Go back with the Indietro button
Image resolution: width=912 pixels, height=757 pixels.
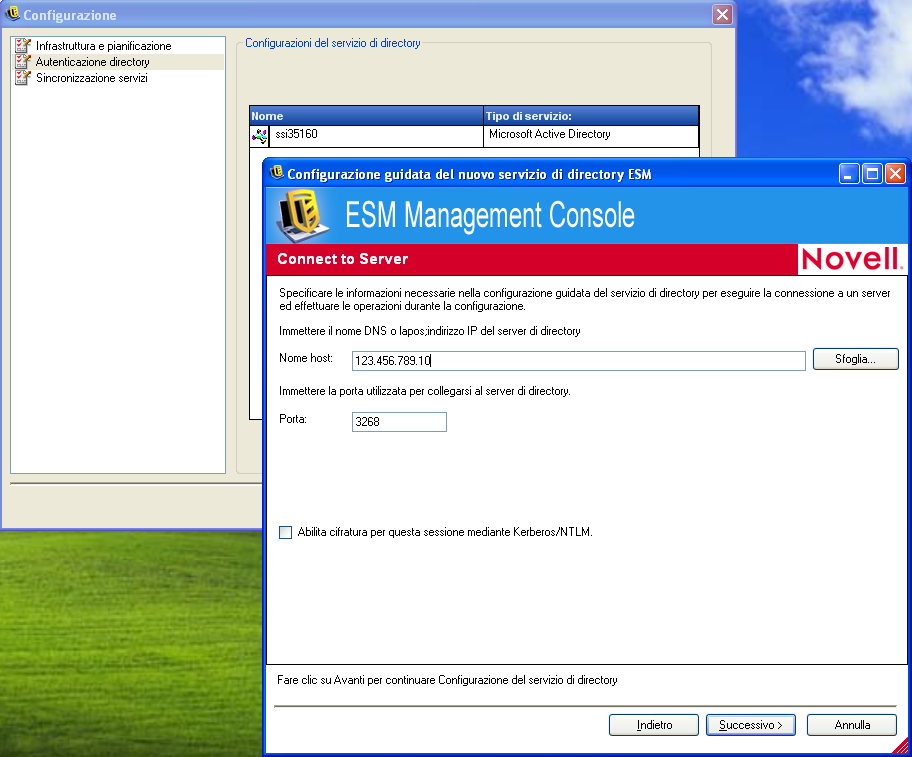(654, 725)
